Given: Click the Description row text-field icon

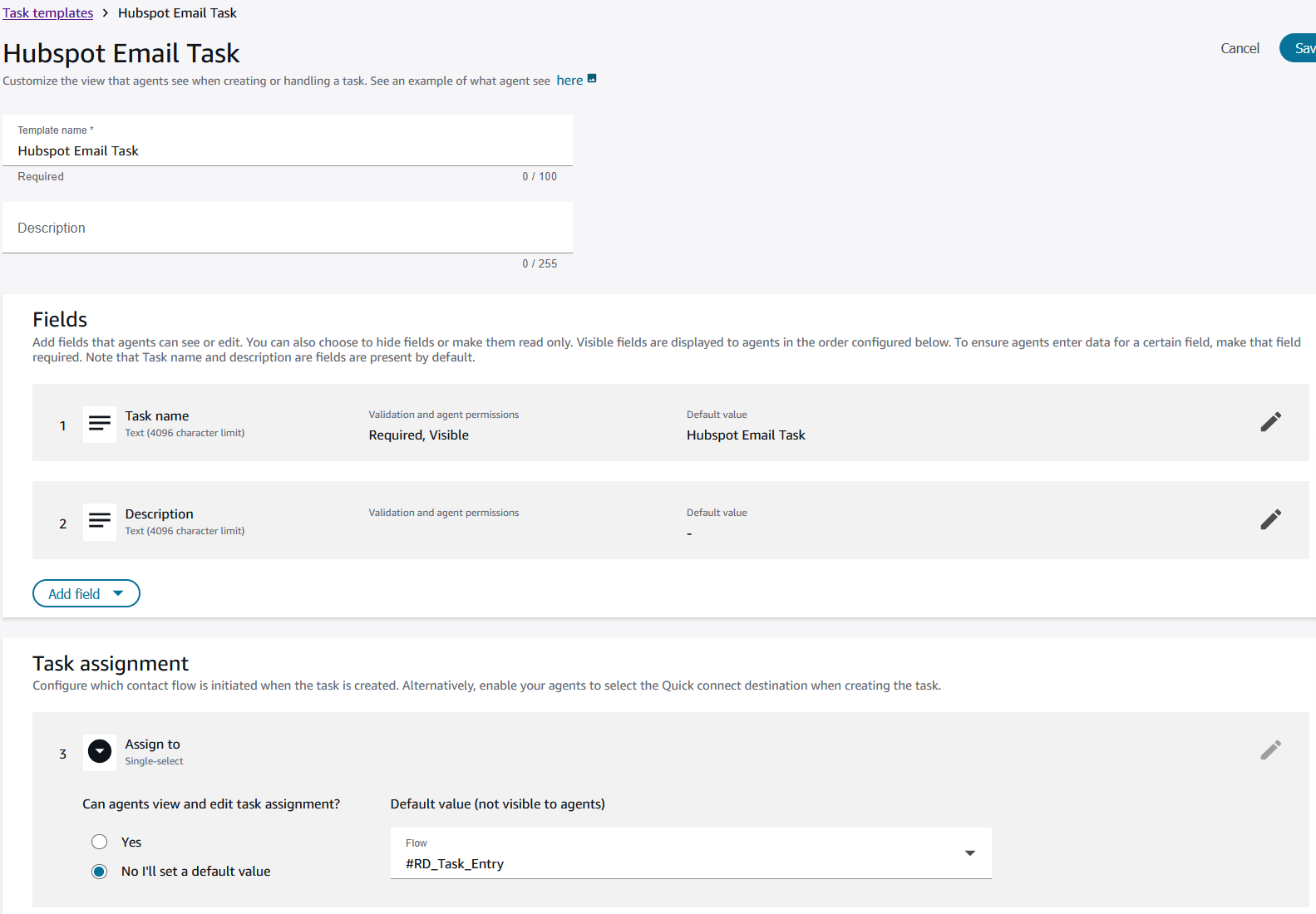Looking at the screenshot, I should (100, 522).
